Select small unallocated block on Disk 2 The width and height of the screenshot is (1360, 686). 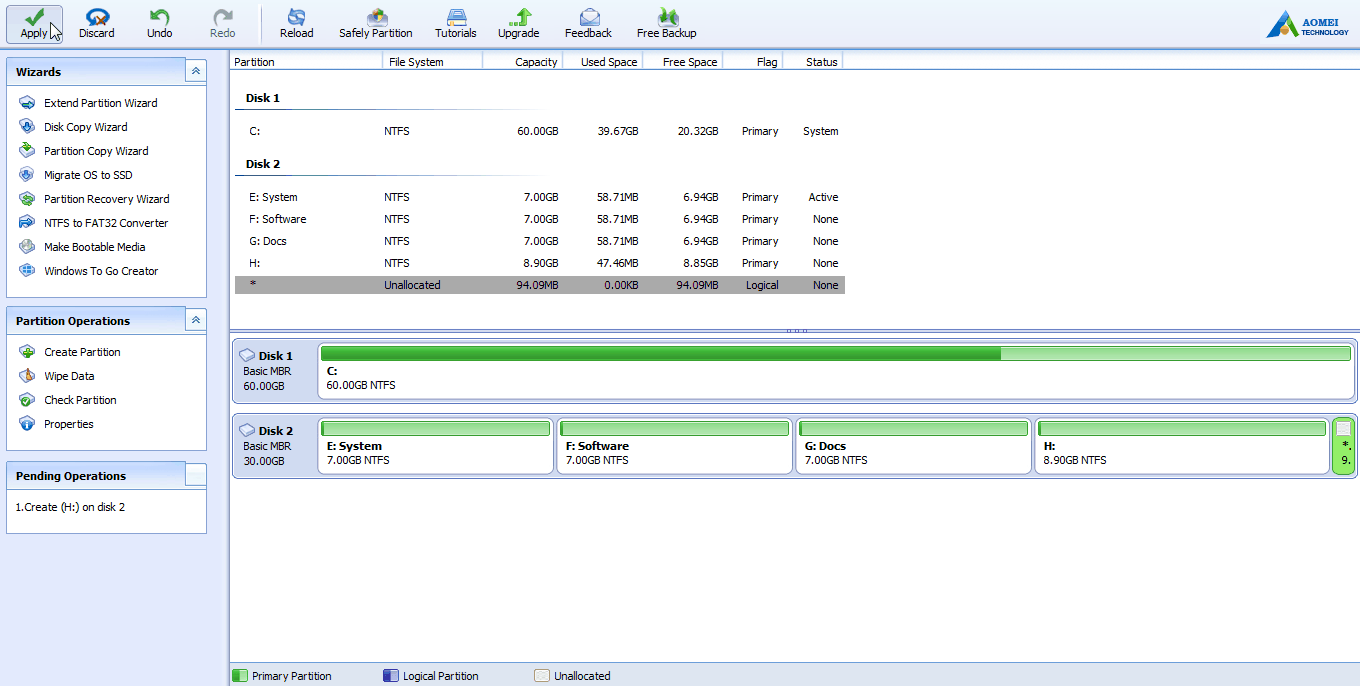coord(1344,446)
